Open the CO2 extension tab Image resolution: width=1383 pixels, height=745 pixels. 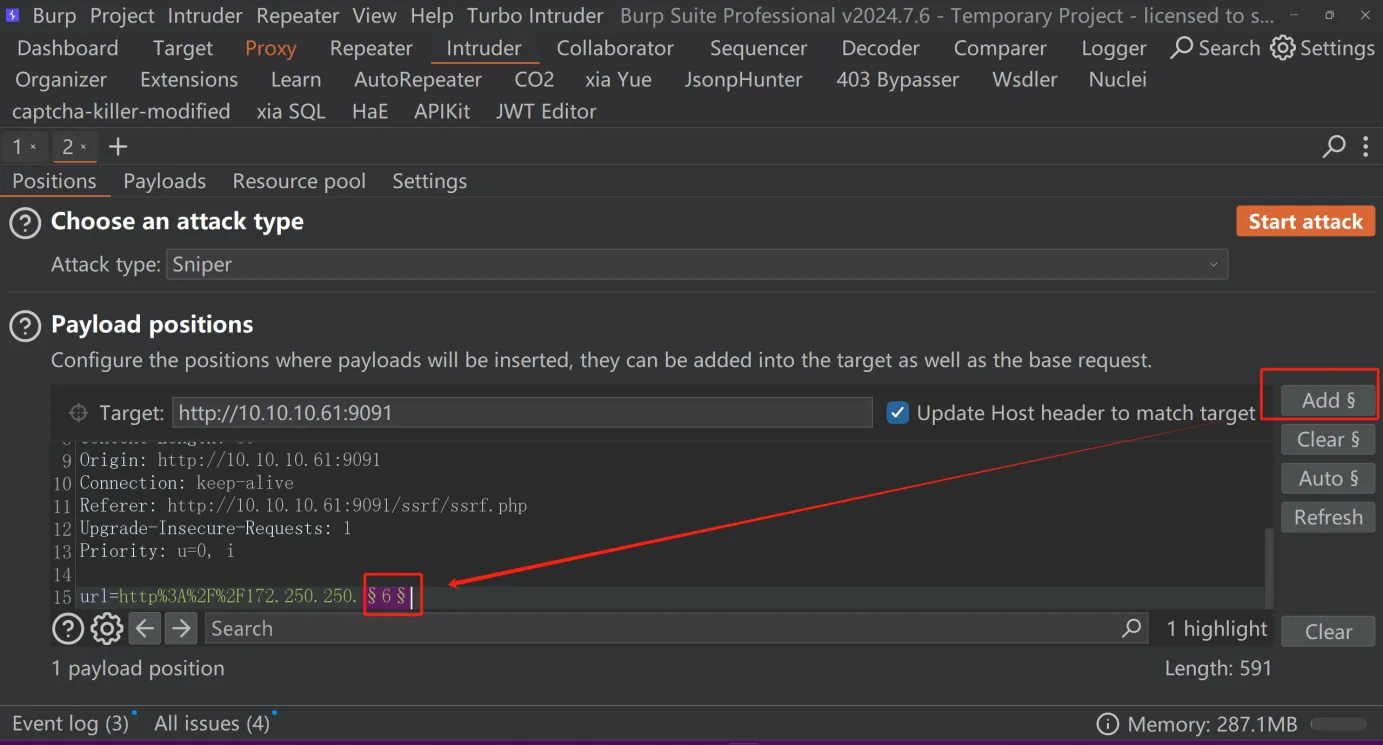pyautogui.click(x=534, y=80)
